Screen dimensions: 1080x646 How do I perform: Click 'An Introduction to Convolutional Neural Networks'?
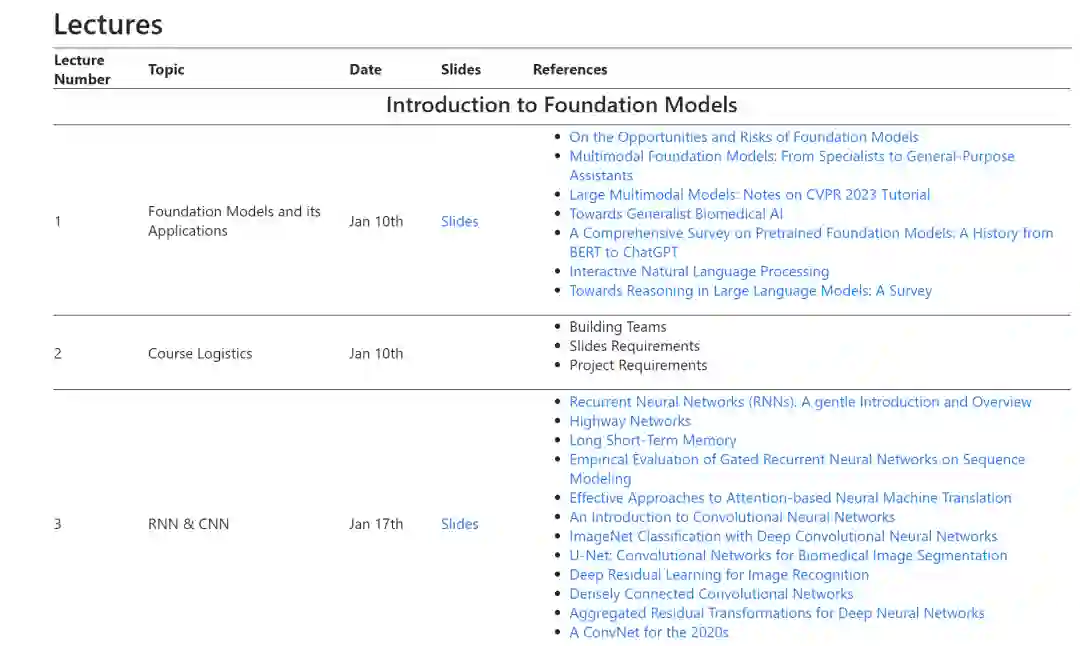click(x=731, y=518)
